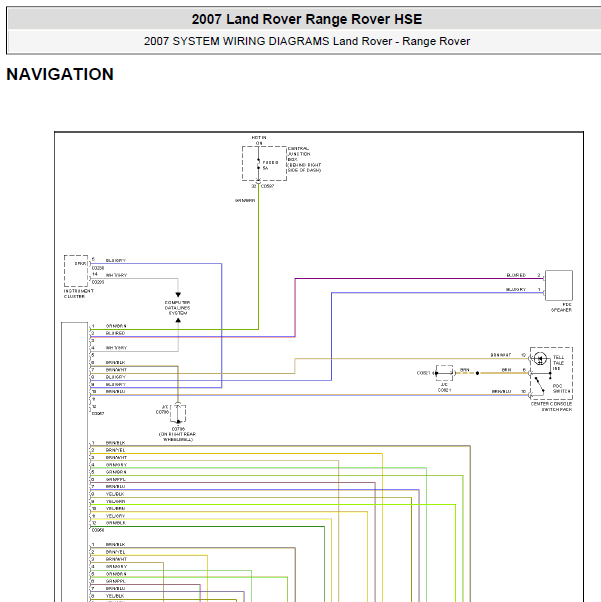Click the BRN/WHT label at switch pack pin 12
Viewport: 601px width, 602px height.
click(501, 355)
